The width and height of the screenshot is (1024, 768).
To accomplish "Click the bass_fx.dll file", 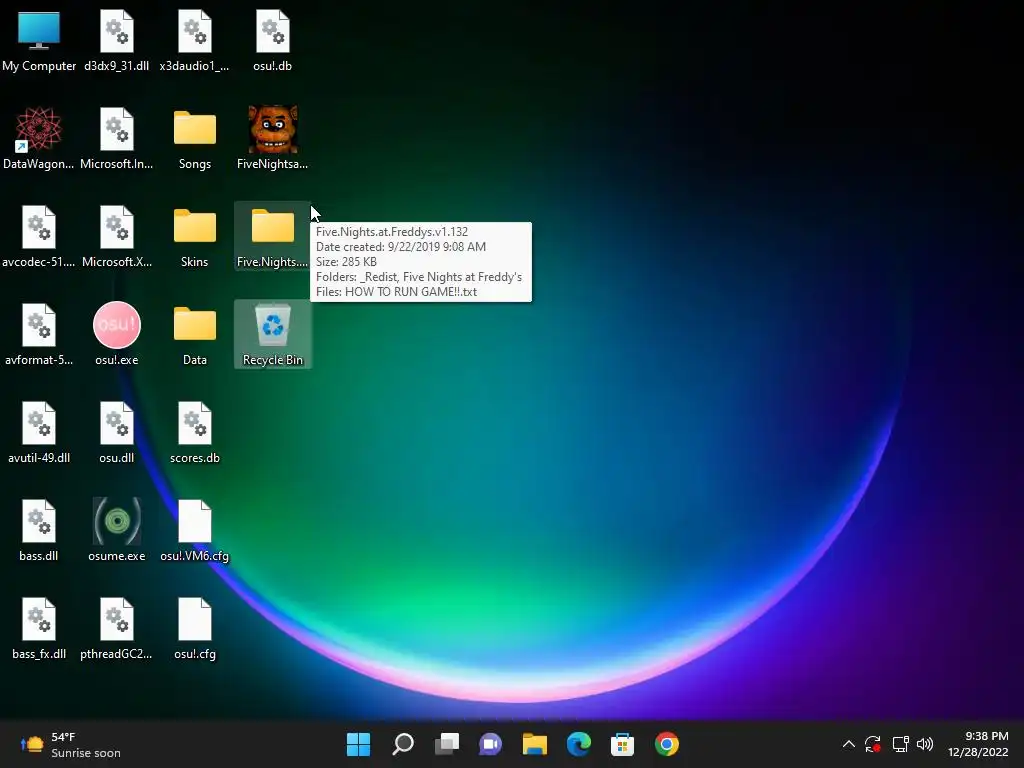I will (x=39, y=628).
